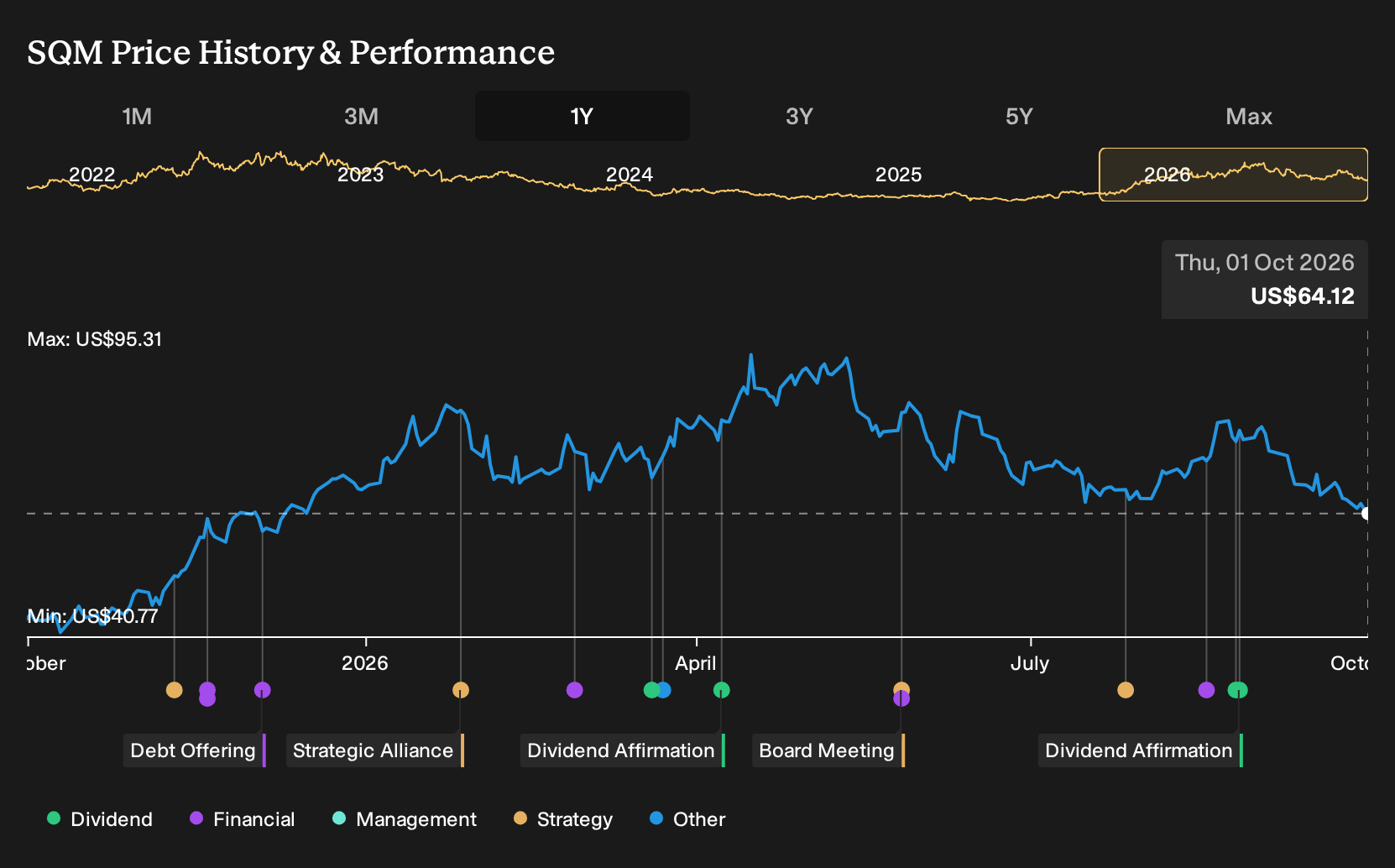Open the Debt Offering event label
The width and height of the screenshot is (1395, 868).
[x=195, y=750]
